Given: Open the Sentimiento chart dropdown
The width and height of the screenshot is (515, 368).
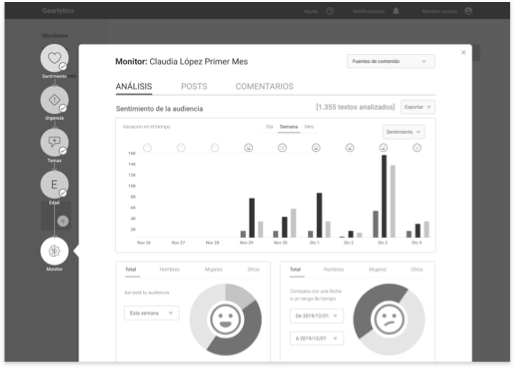Looking at the screenshot, I should click(x=403, y=132).
